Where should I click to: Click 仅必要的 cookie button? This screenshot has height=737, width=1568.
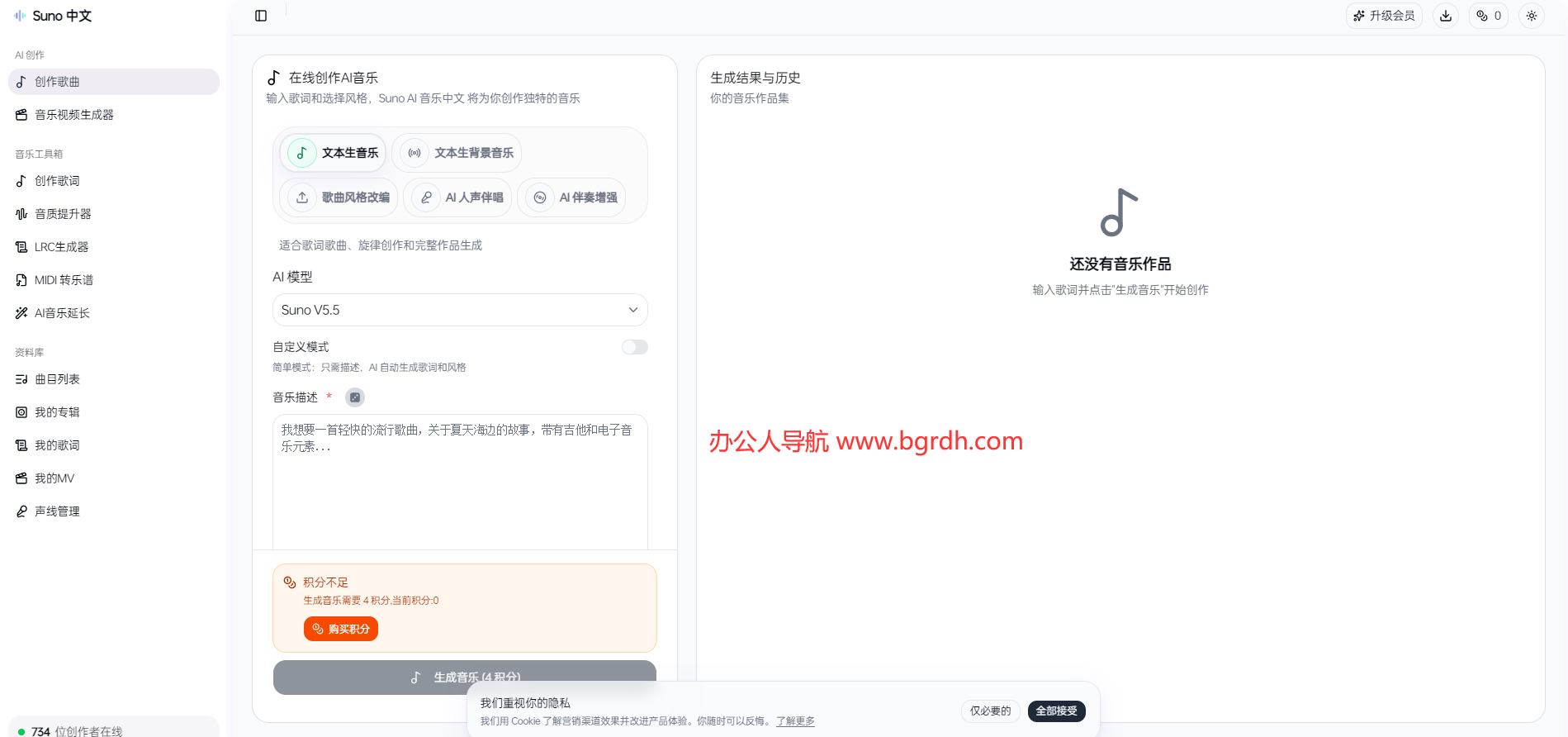(990, 711)
